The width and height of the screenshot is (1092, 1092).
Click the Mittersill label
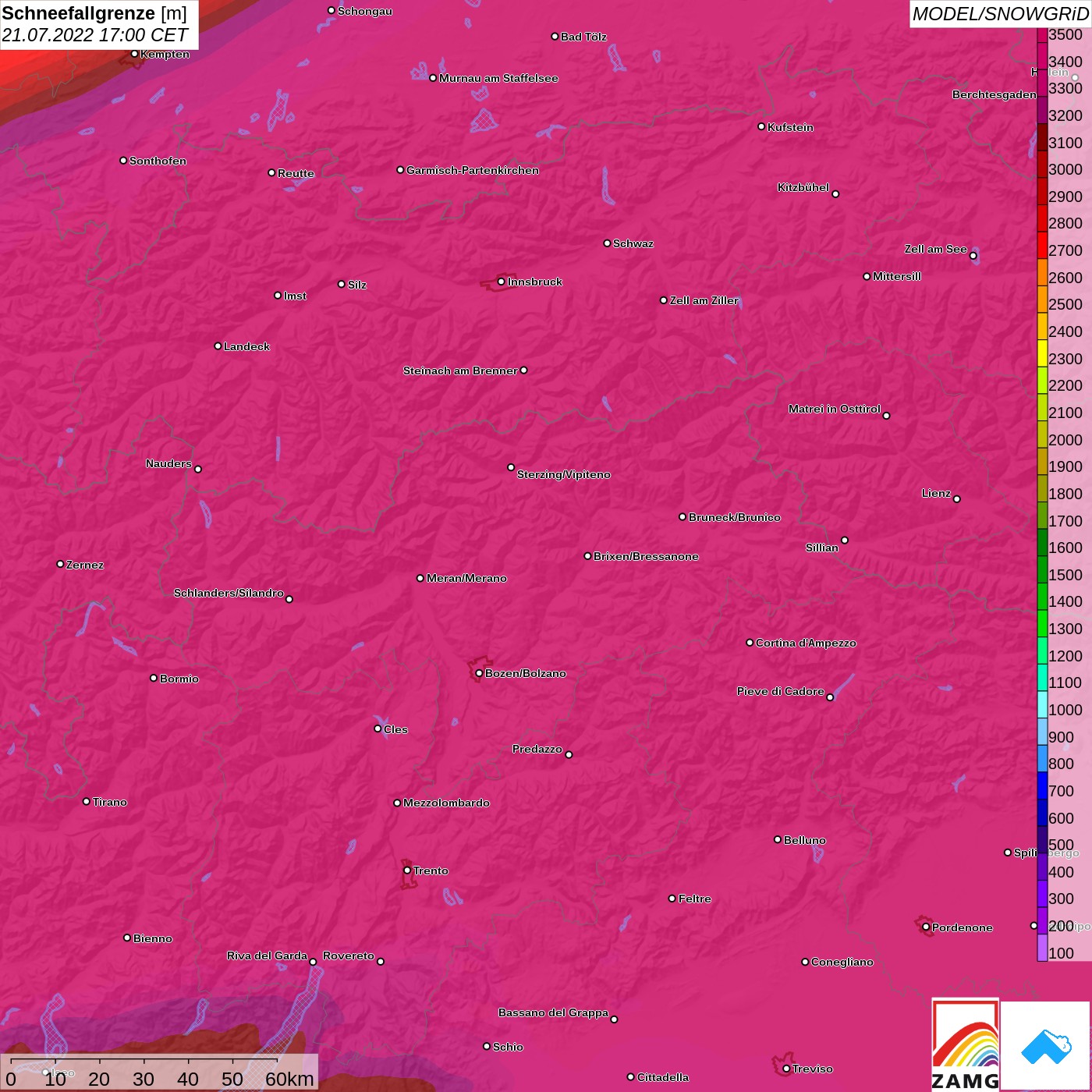tap(897, 276)
